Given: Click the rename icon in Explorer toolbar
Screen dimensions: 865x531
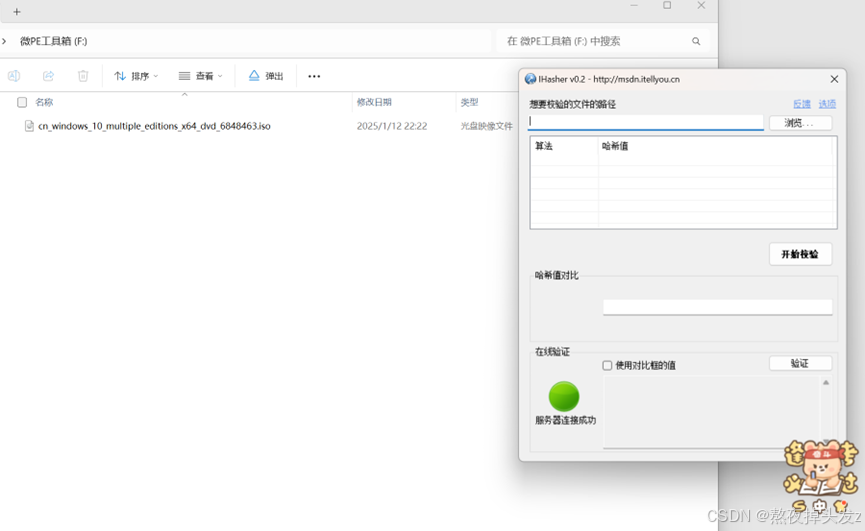Looking at the screenshot, I should [x=14, y=76].
